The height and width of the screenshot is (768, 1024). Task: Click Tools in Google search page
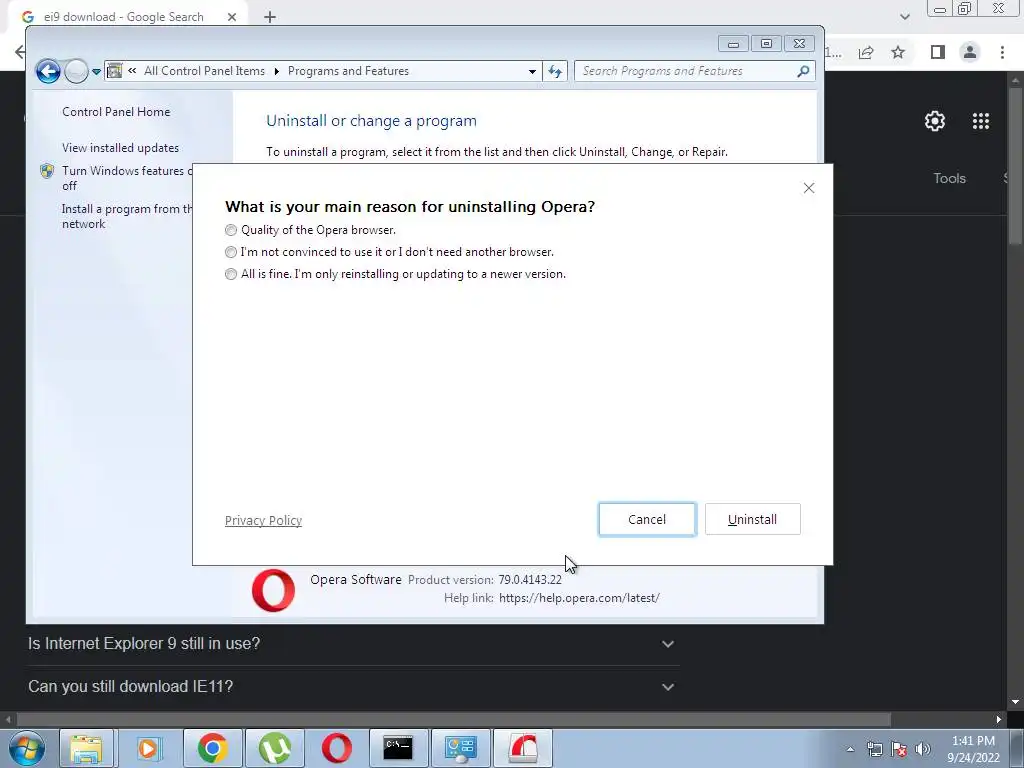pos(949,178)
